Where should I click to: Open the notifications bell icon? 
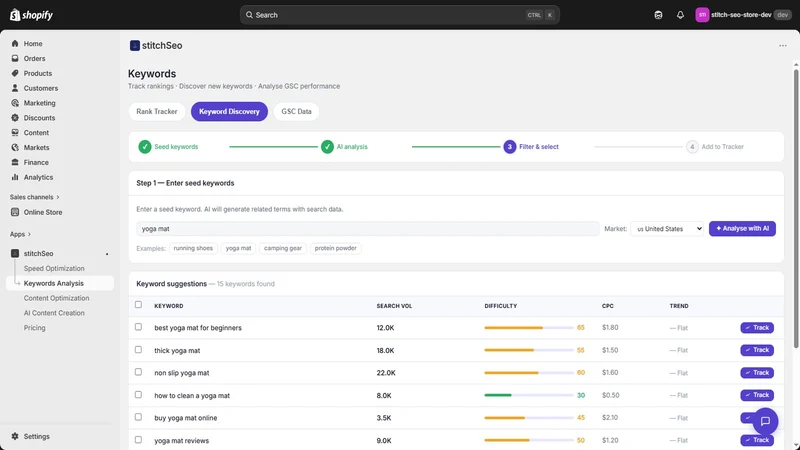click(x=680, y=15)
